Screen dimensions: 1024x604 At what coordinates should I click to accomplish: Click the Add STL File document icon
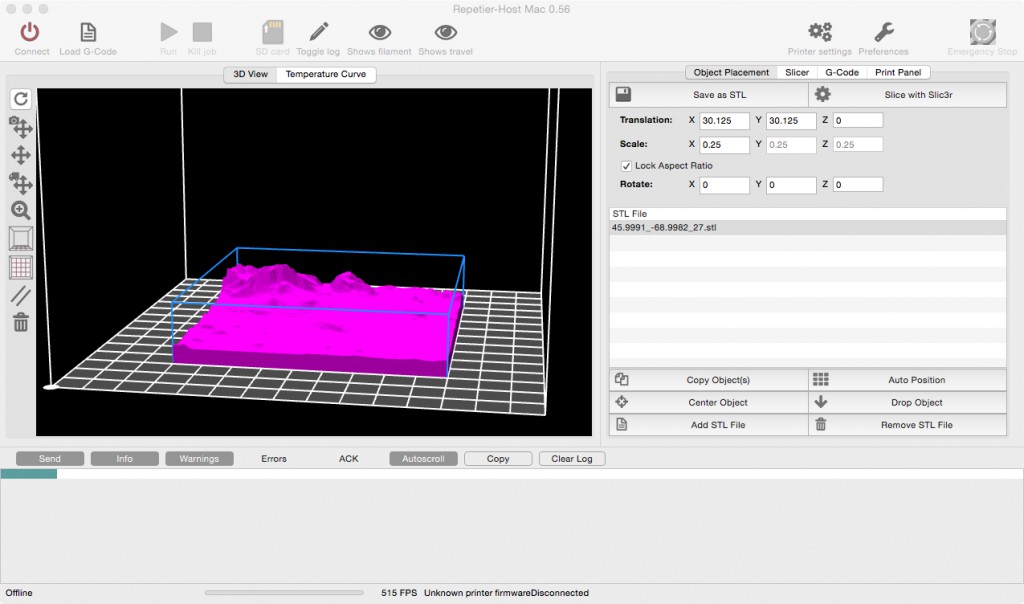(x=622, y=424)
